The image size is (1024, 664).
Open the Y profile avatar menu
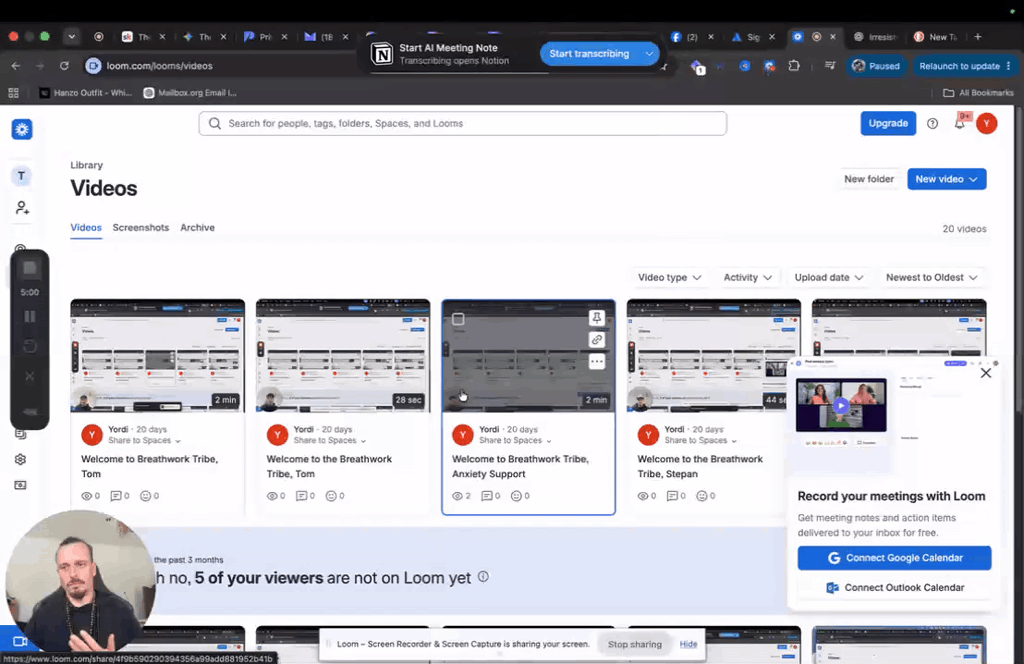987,123
